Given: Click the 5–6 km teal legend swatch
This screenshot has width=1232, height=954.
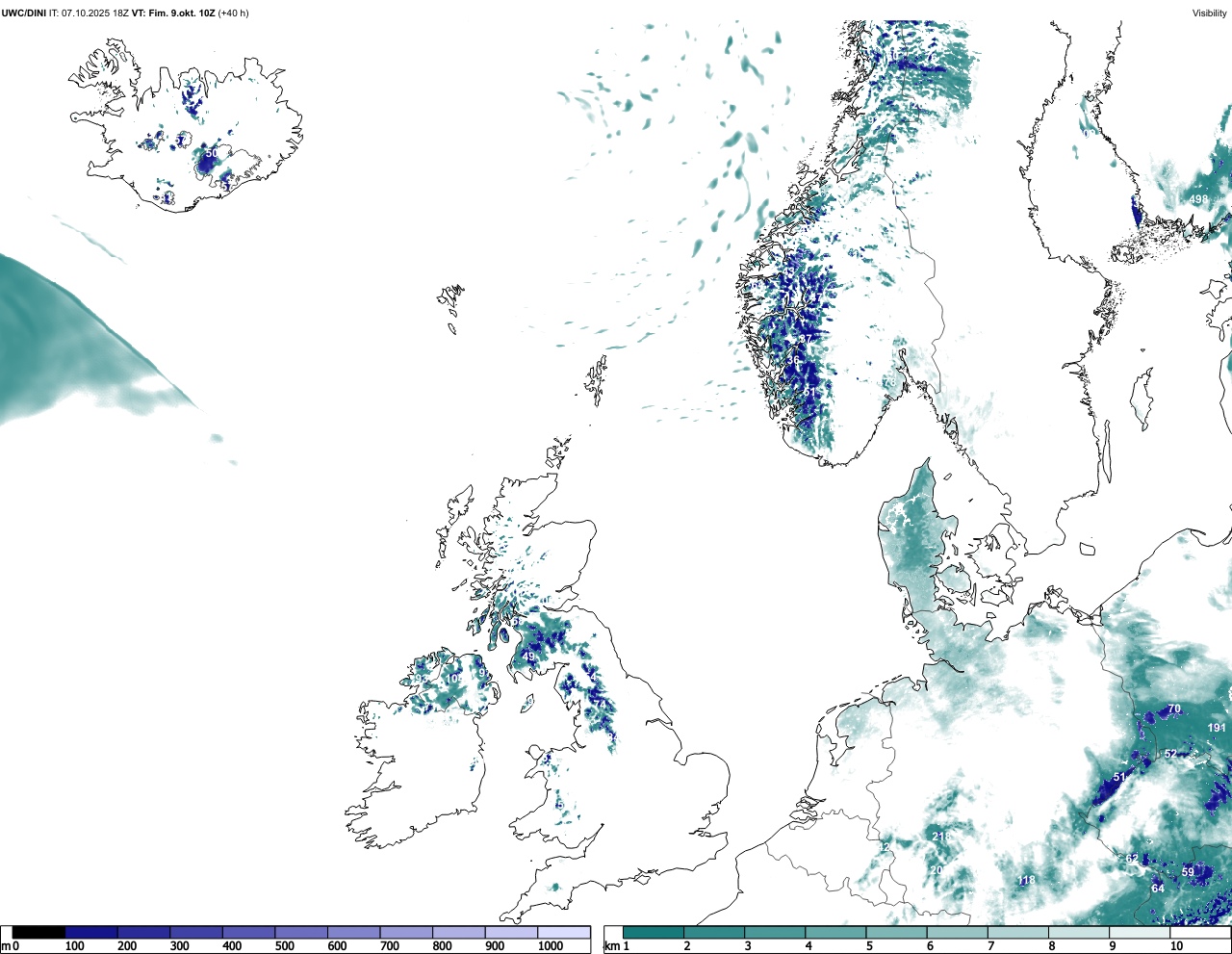Looking at the screenshot, I should tap(897, 933).
